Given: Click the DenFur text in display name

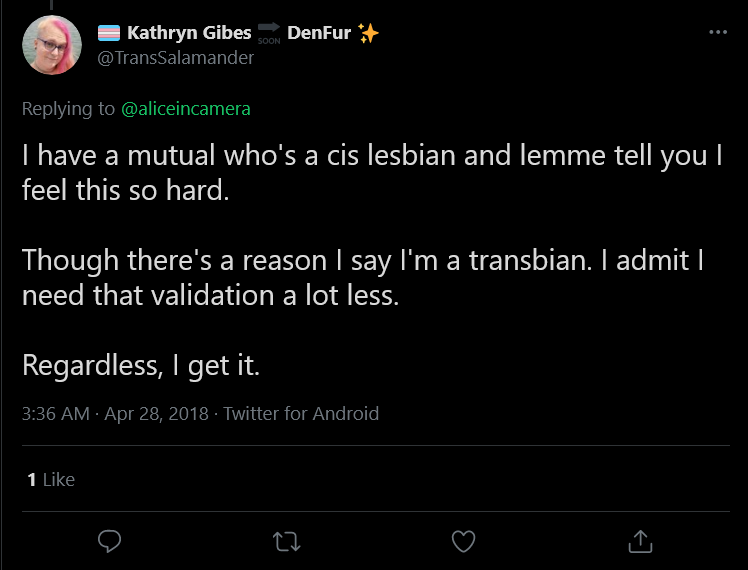Looking at the screenshot, I should 319,33.
